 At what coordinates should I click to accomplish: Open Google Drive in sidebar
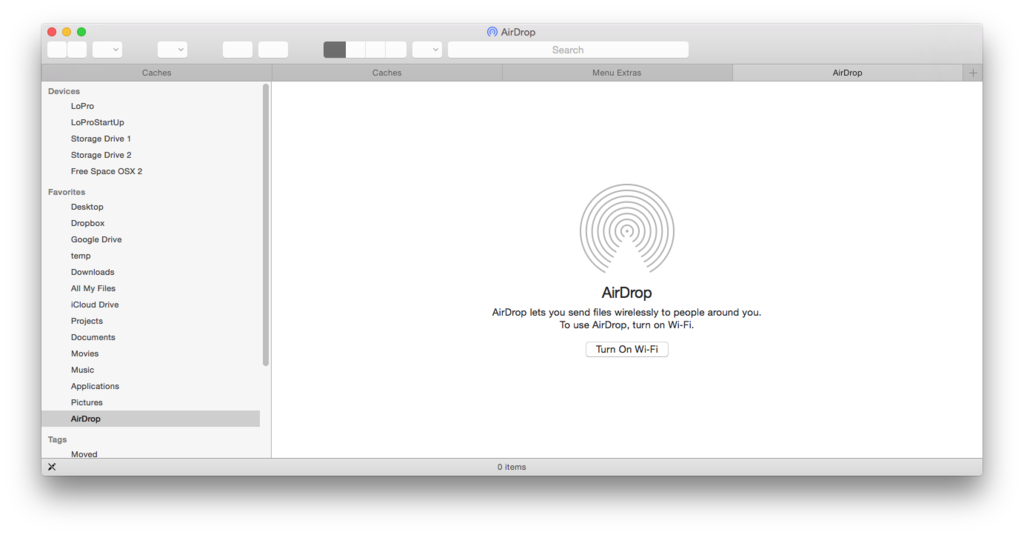tap(96, 239)
